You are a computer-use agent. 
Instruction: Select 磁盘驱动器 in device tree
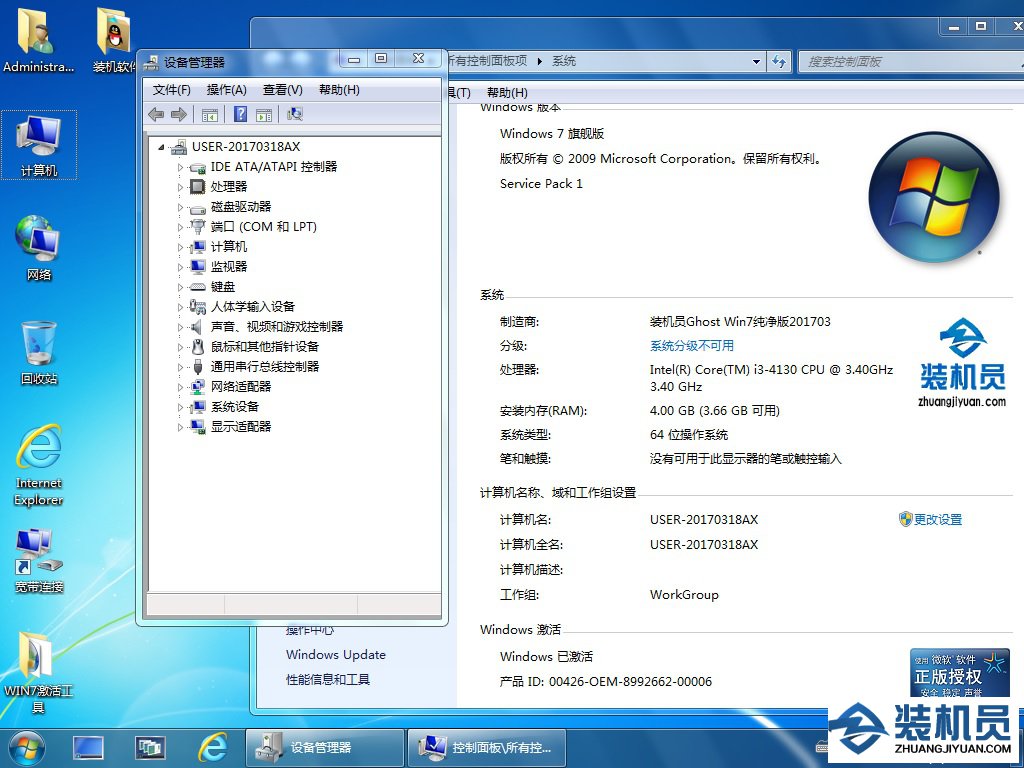240,207
